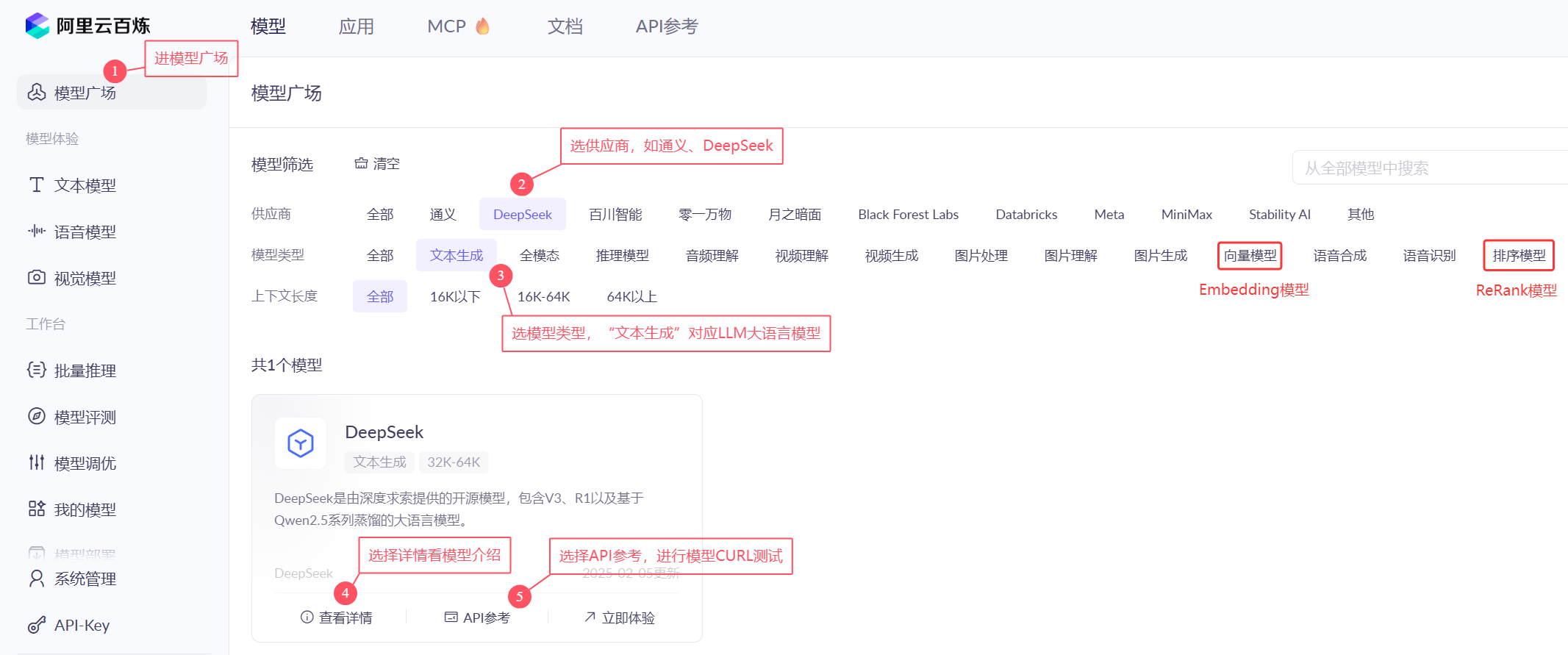Select model type 推理模型
Screen dimensions: 1568x655
623,255
